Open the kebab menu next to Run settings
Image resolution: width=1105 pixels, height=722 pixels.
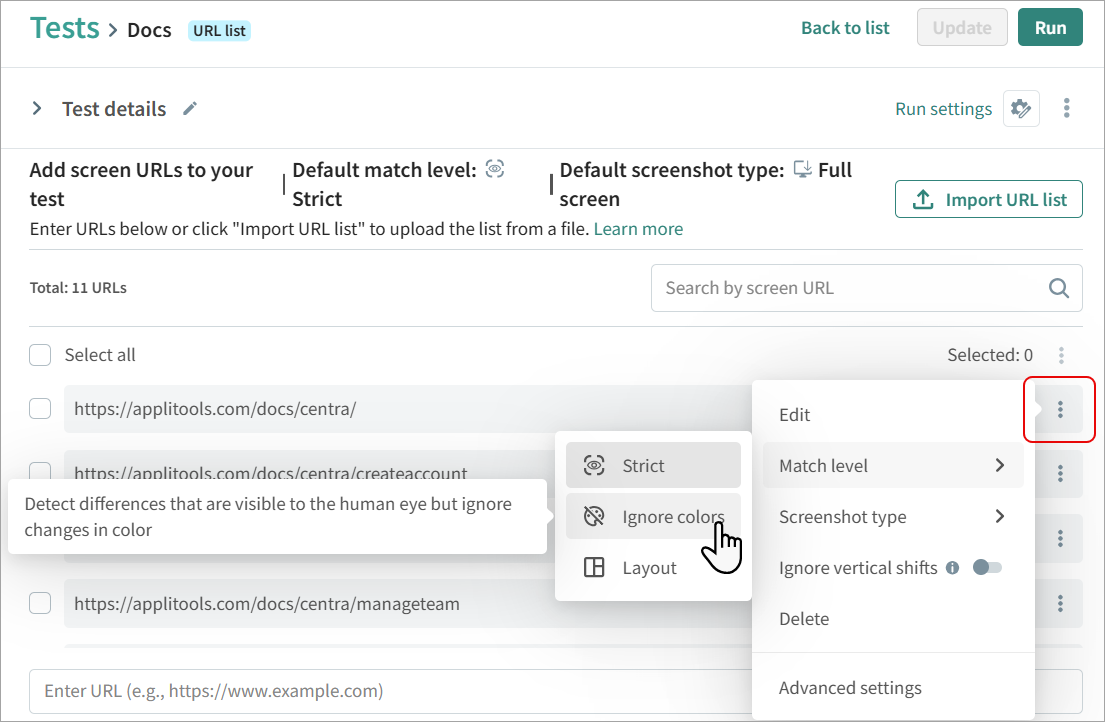1067,109
